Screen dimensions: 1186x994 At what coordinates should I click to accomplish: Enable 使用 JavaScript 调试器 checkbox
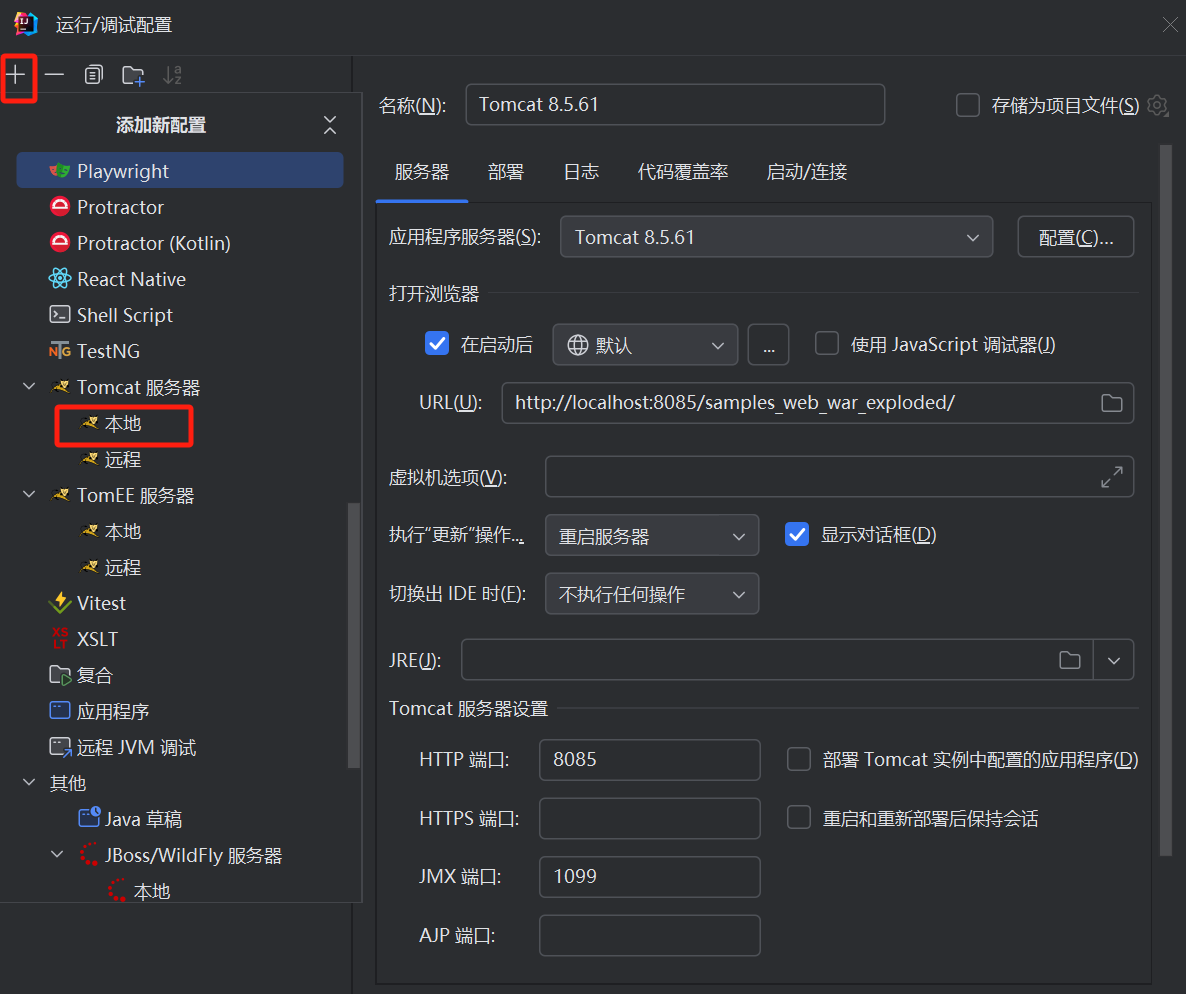[827, 344]
